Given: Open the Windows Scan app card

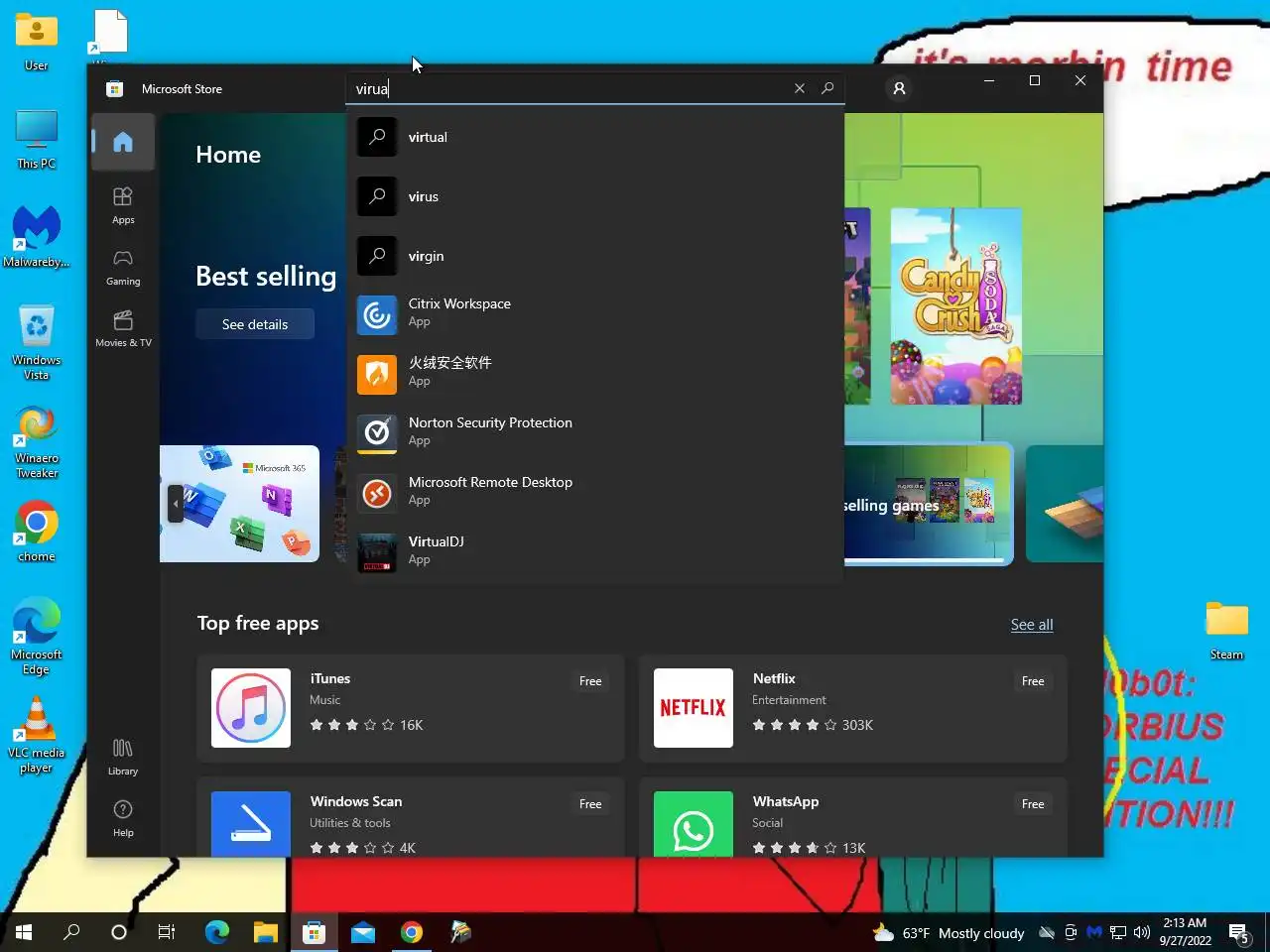Looking at the screenshot, I should tap(411, 817).
